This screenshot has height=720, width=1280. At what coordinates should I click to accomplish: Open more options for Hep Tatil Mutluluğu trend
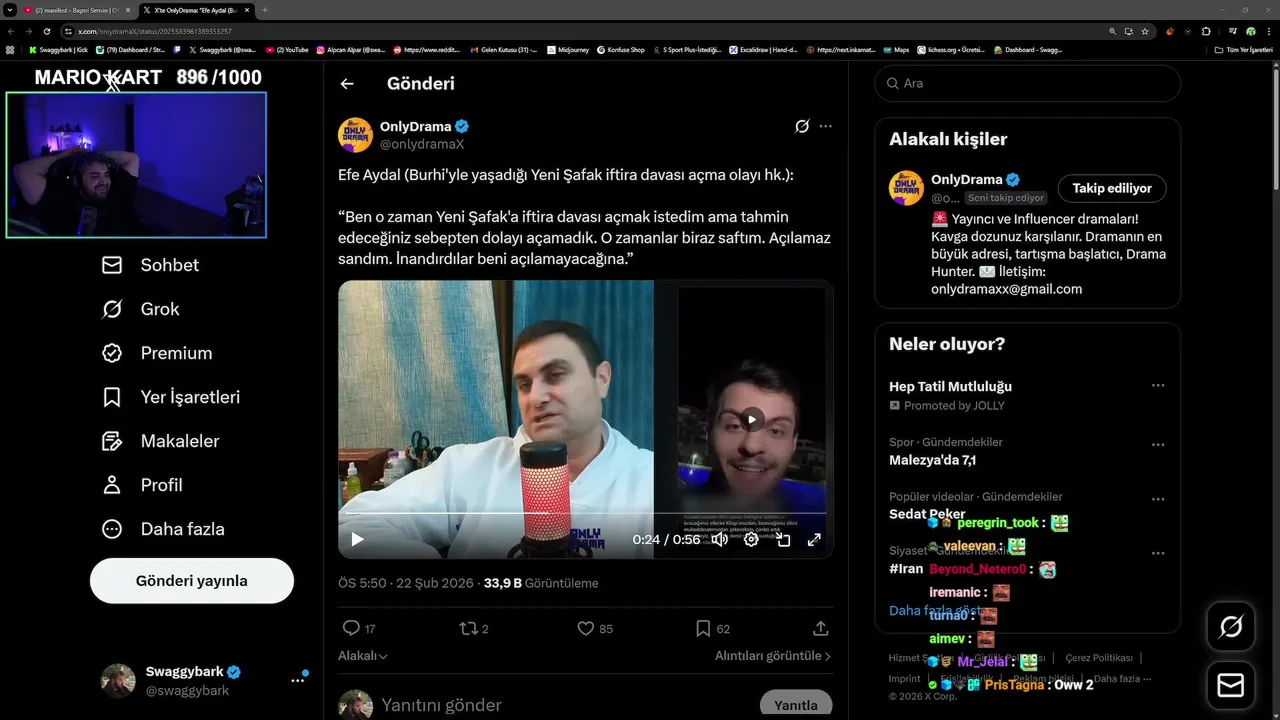pos(1158,386)
